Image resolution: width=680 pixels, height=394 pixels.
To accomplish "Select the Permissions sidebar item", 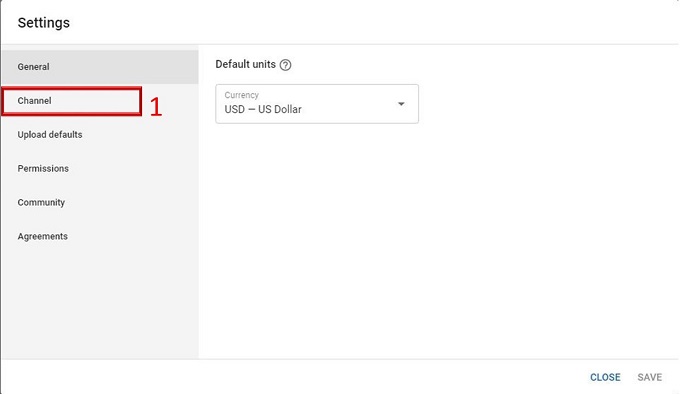I will (100, 169).
